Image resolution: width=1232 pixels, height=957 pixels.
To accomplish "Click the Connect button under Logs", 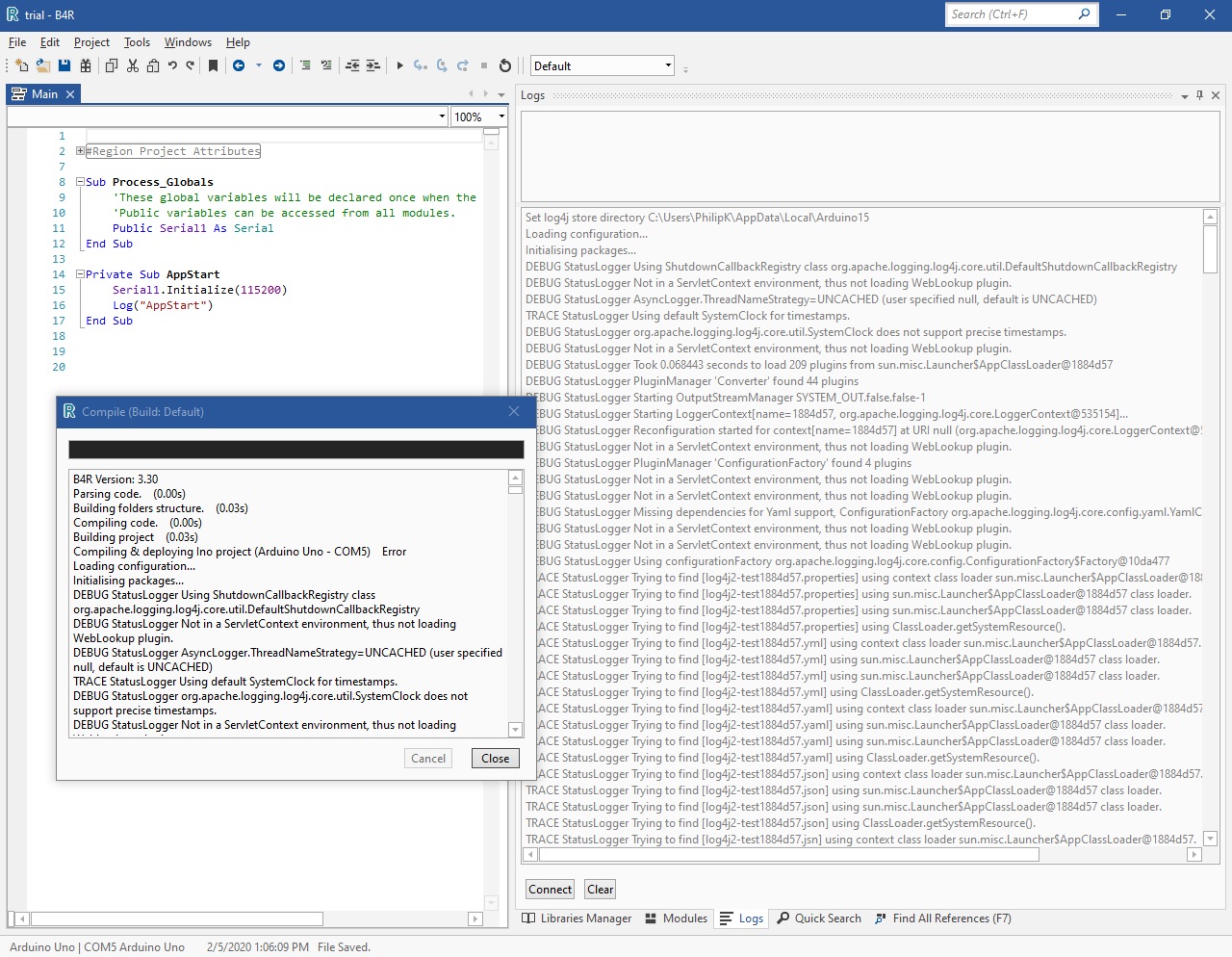I will coord(550,890).
